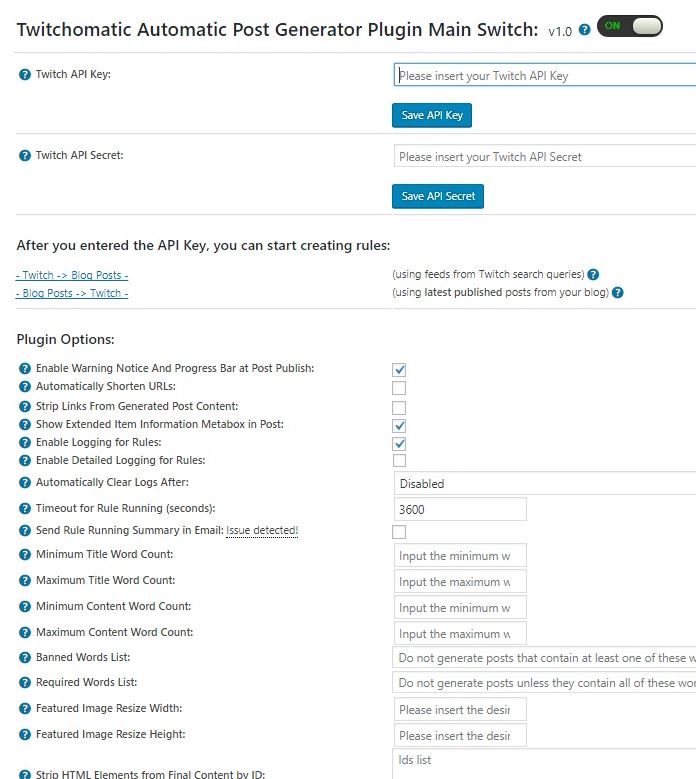Image resolution: width=696 pixels, height=779 pixels.
Task: Click the v1.0 version label
Action: [x=560, y=31]
